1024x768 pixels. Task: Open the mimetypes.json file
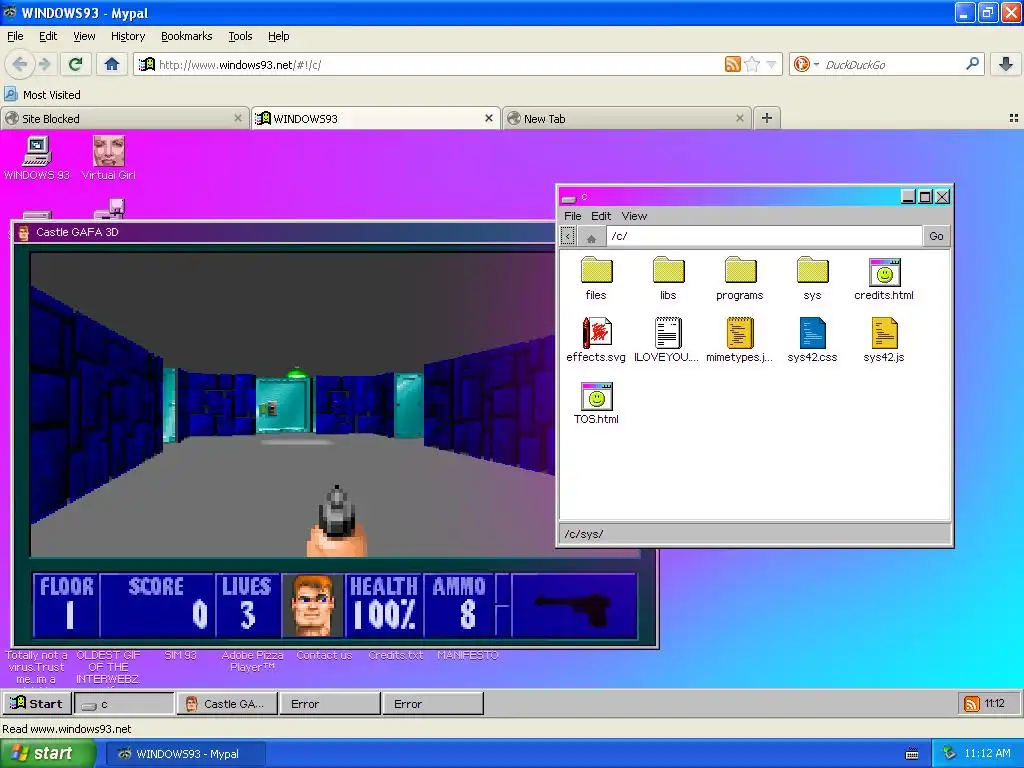(x=739, y=340)
